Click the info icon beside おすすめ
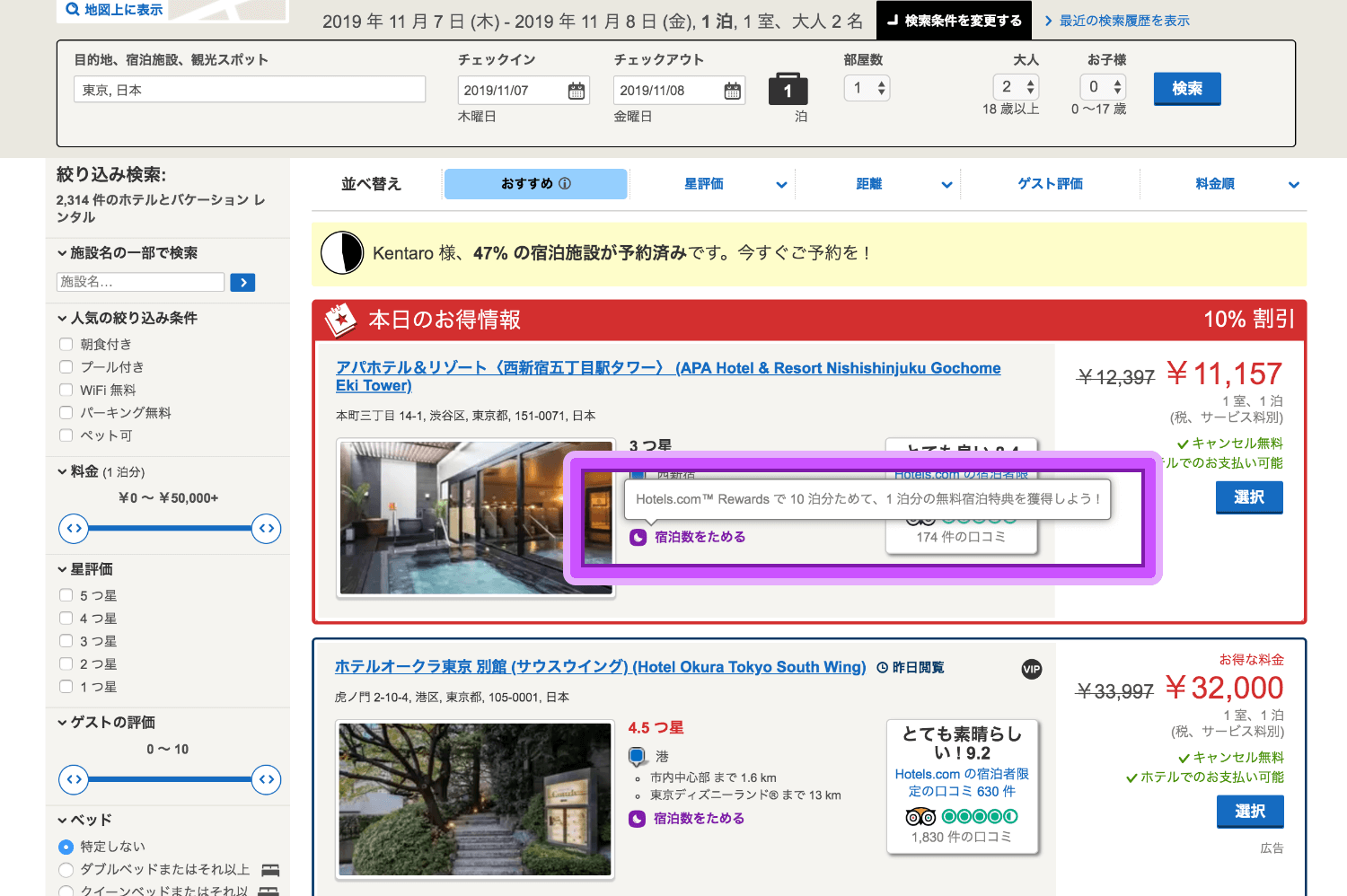Screen dimensions: 1347x896 (x=565, y=183)
